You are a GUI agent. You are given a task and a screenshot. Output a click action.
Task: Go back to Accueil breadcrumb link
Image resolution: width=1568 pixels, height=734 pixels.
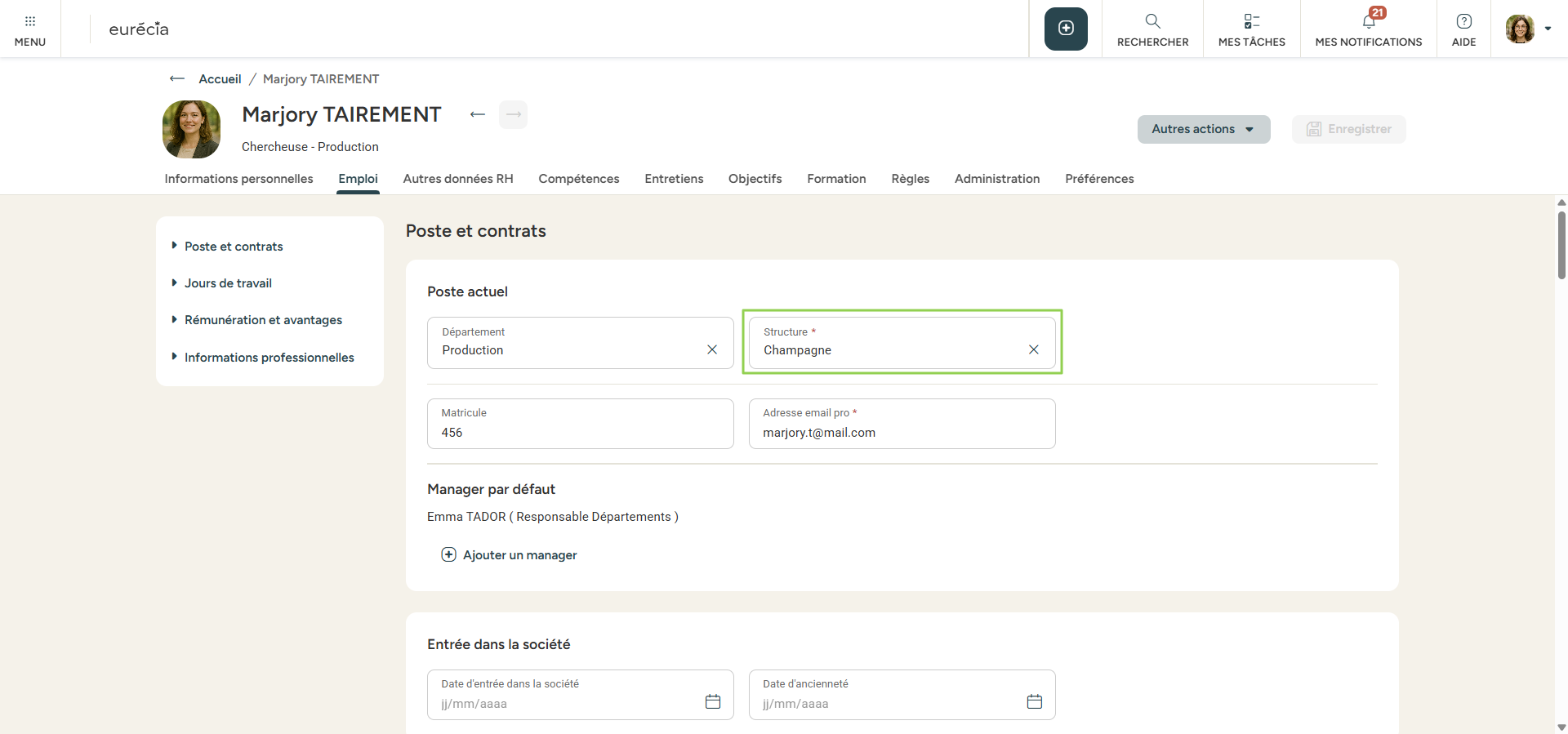coord(220,79)
